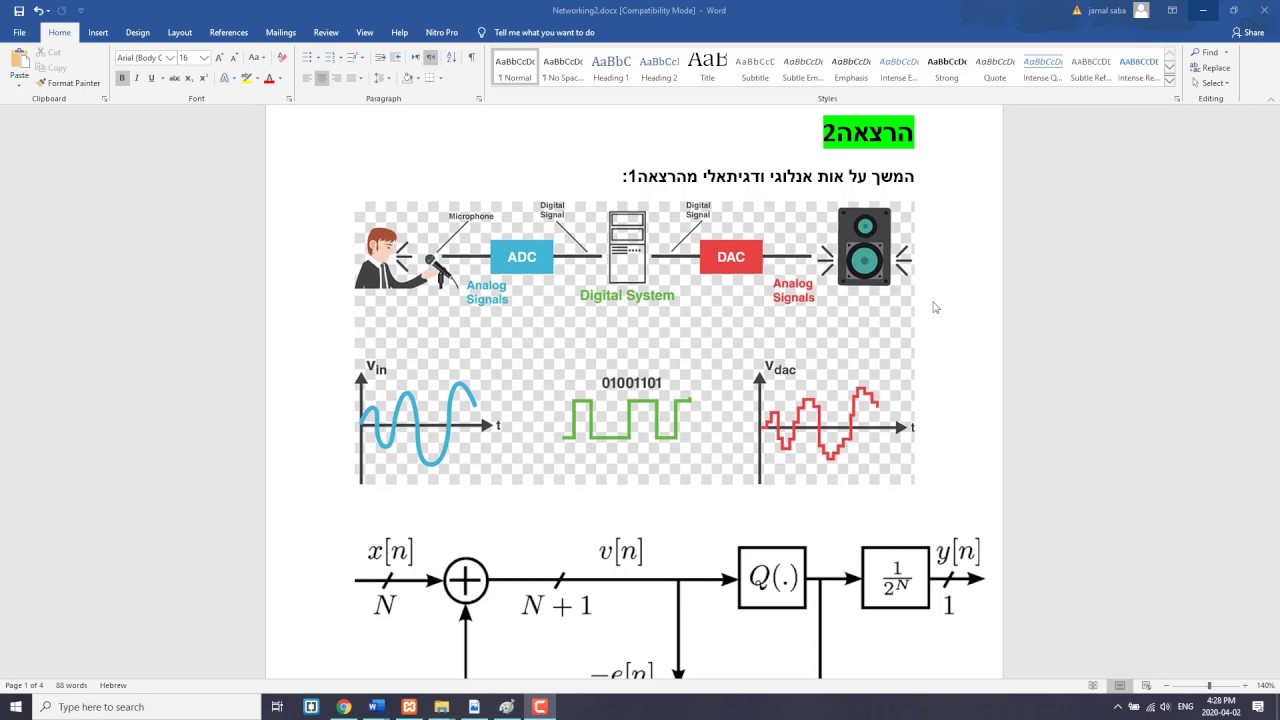Screen dimensions: 1280x720
Task: Click the Tell me what you want field
Action: click(544, 32)
